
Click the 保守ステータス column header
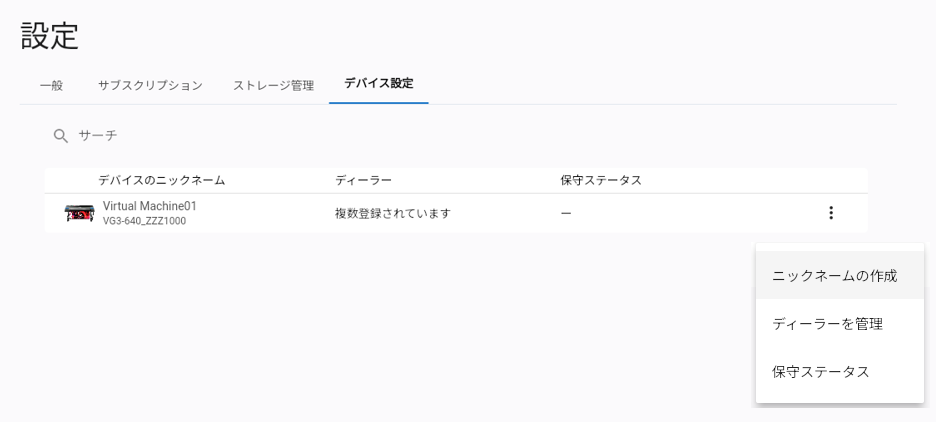[601, 180]
